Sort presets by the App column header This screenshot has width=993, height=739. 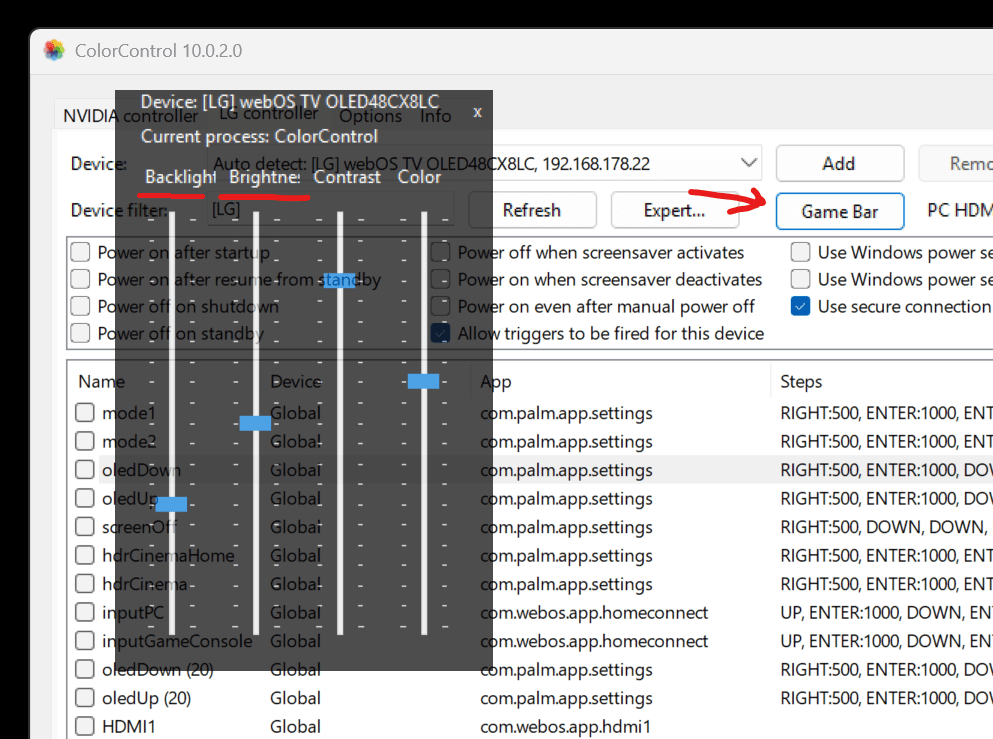pyautogui.click(x=495, y=381)
